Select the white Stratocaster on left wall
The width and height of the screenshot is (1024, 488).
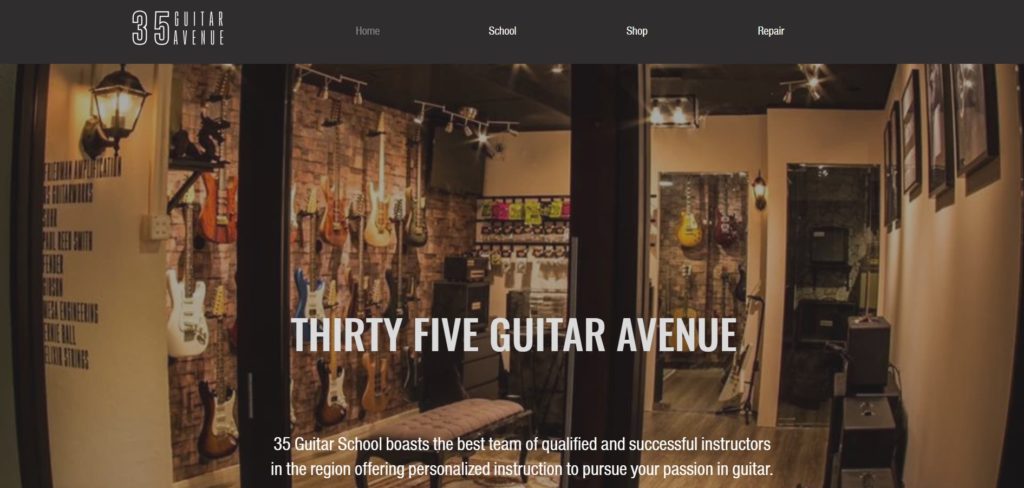pos(186,307)
